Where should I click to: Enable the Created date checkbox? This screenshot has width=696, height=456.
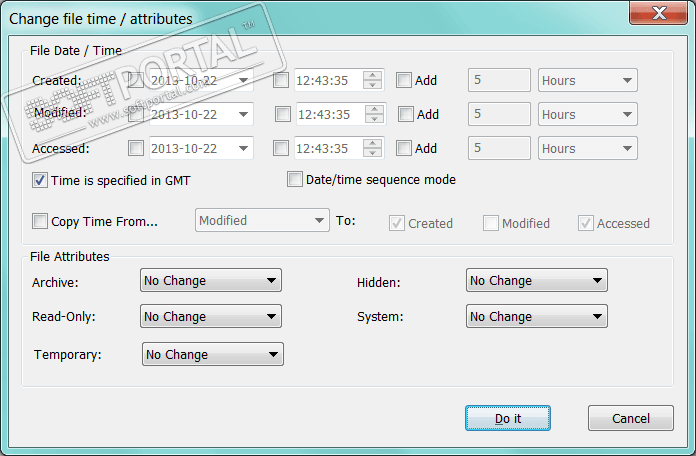click(x=135, y=80)
